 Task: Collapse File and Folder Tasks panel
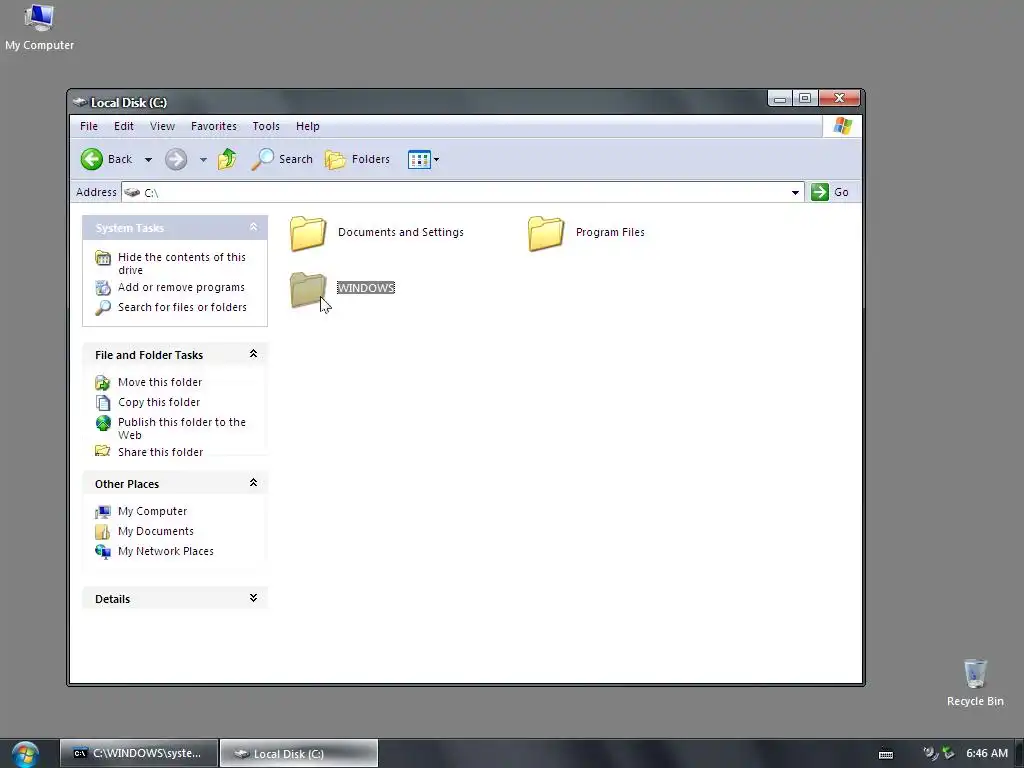click(253, 354)
